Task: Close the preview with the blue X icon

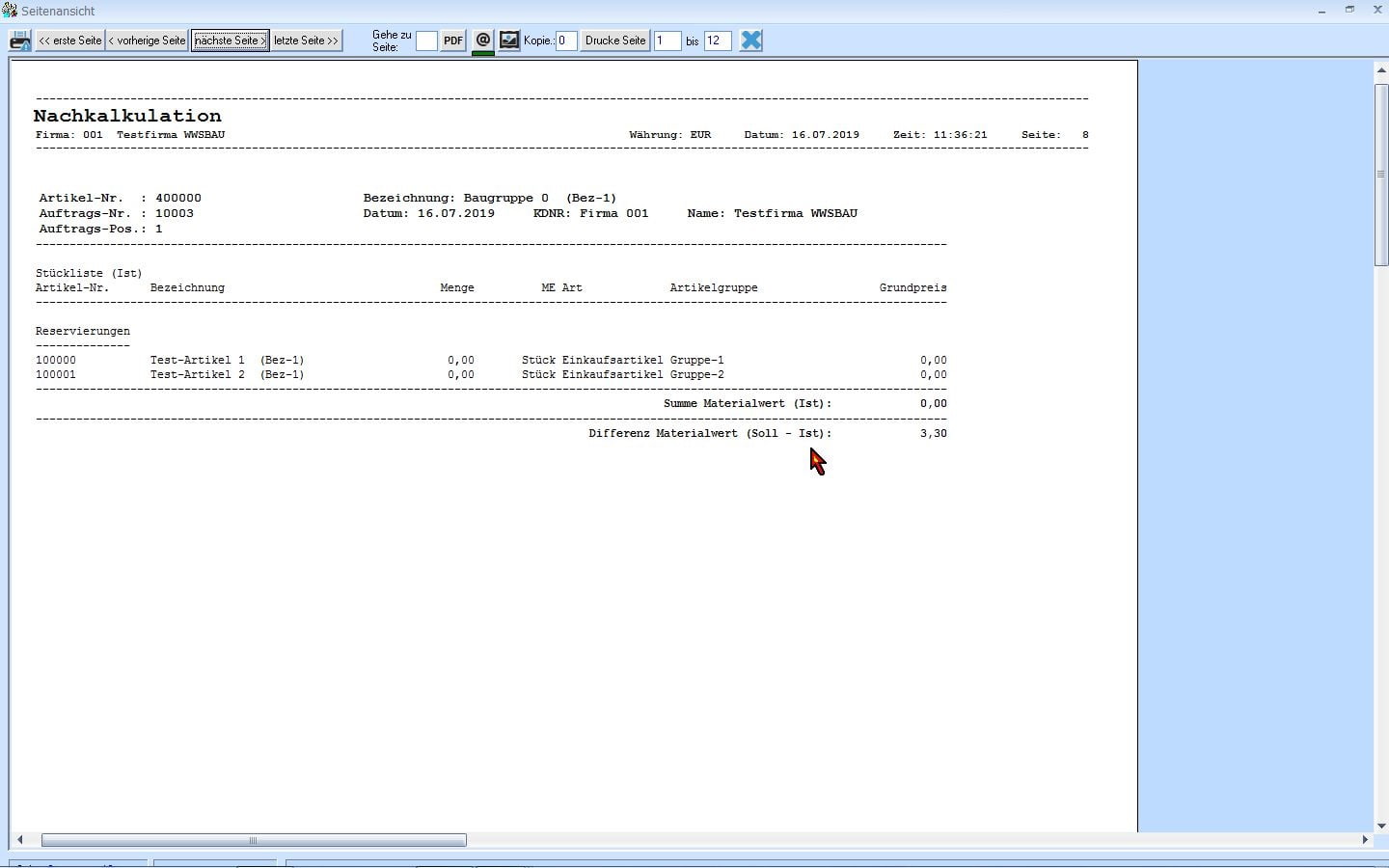Action: 751,41
